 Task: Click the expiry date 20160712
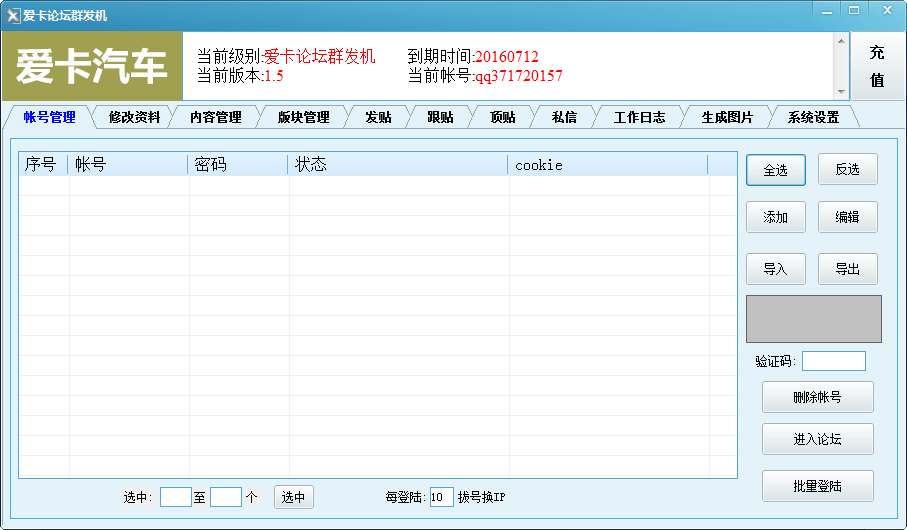click(507, 57)
